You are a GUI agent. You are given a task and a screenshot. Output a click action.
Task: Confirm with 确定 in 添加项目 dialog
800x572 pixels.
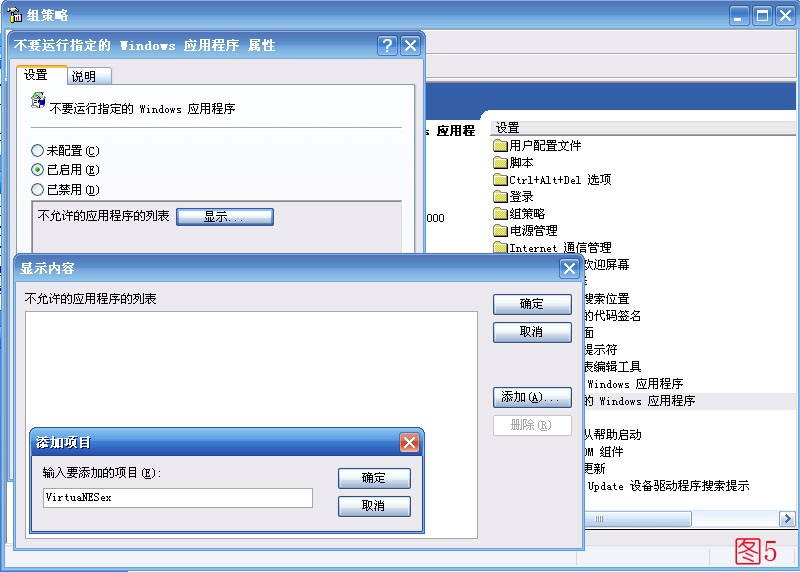tap(374, 478)
